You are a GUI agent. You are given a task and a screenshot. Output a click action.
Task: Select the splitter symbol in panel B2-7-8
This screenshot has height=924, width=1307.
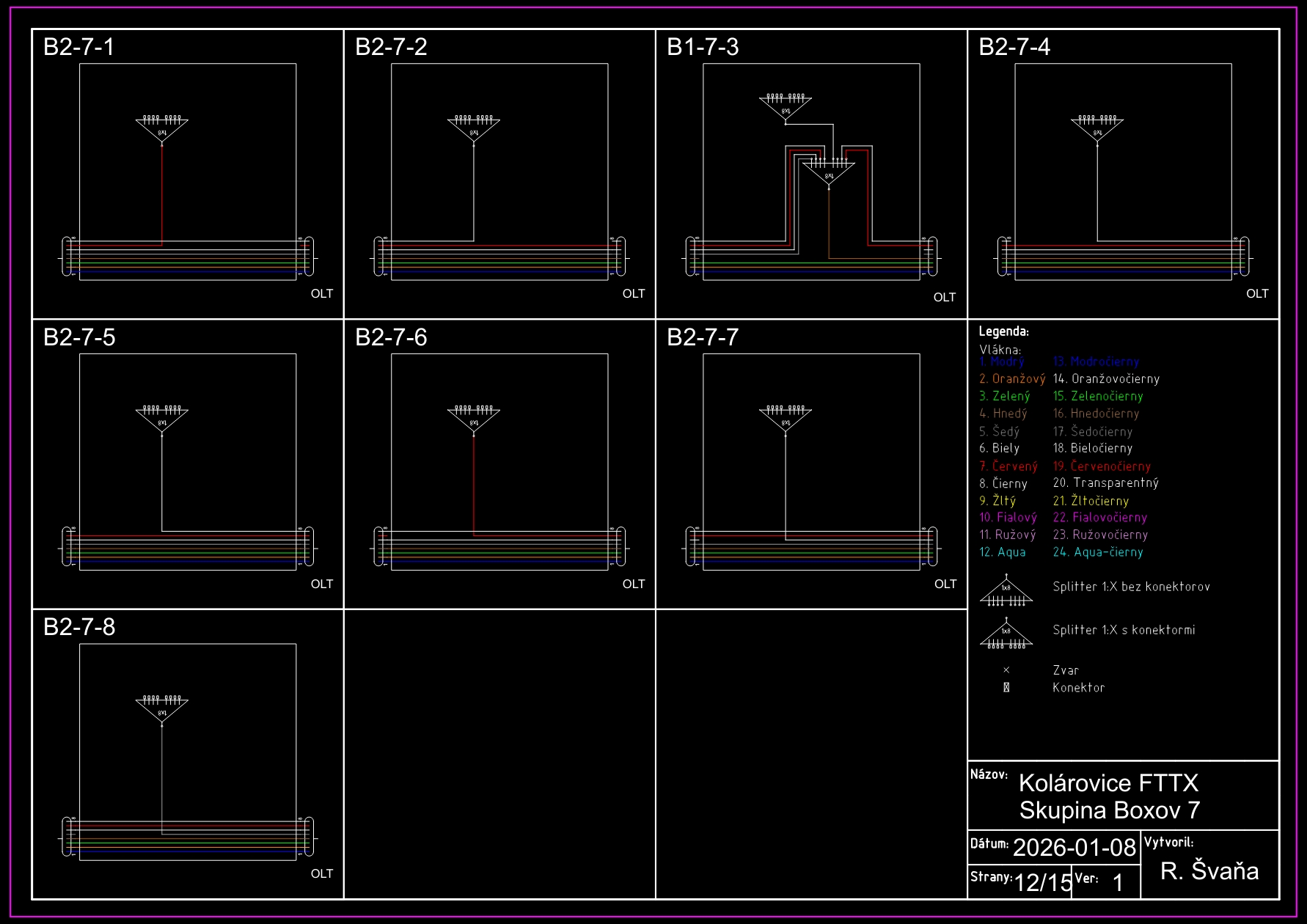(162, 709)
